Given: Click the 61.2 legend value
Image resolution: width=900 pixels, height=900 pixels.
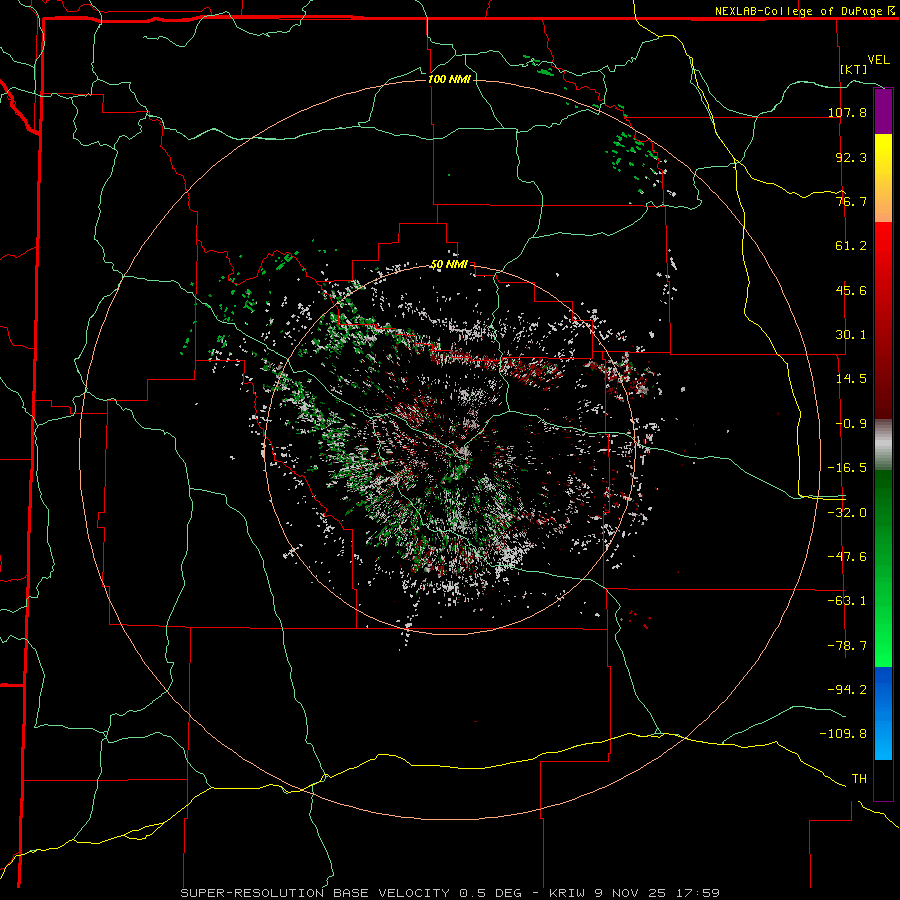Looking at the screenshot, I should (851, 246).
